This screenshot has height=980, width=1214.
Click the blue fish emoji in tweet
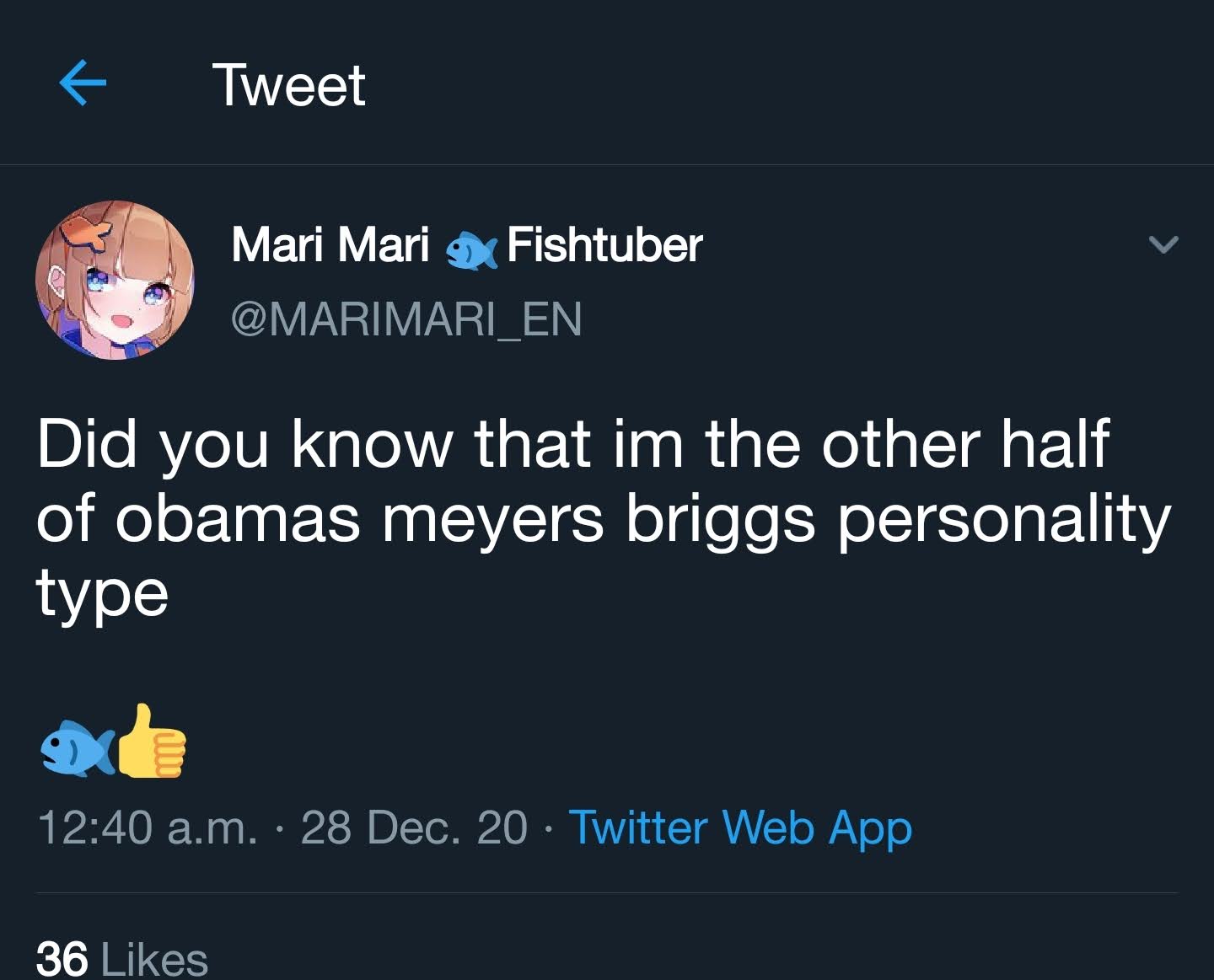point(76,746)
